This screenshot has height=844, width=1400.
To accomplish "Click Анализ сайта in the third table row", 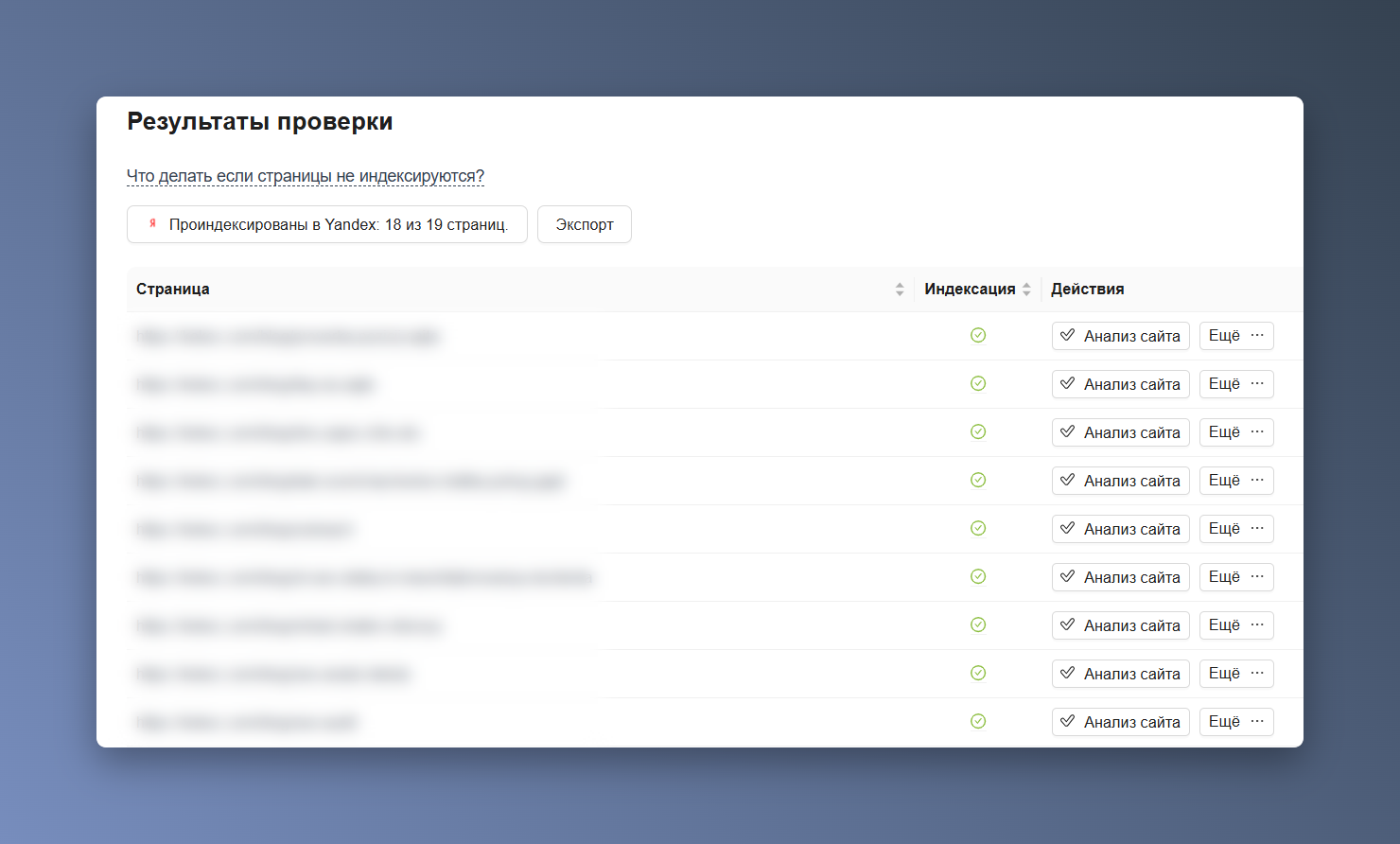I will pos(1121,432).
